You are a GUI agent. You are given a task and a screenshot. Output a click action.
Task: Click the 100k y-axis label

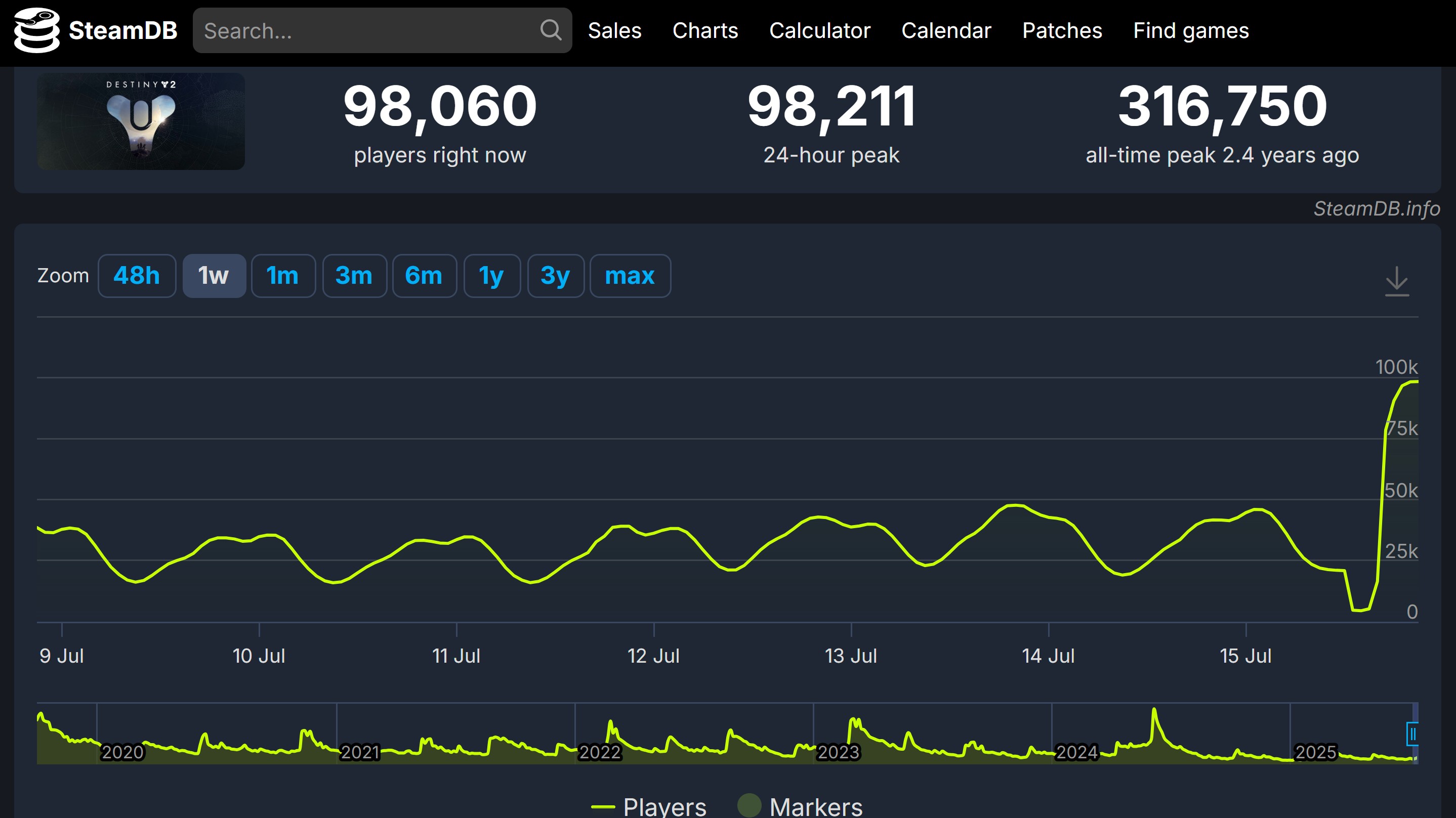point(1396,367)
